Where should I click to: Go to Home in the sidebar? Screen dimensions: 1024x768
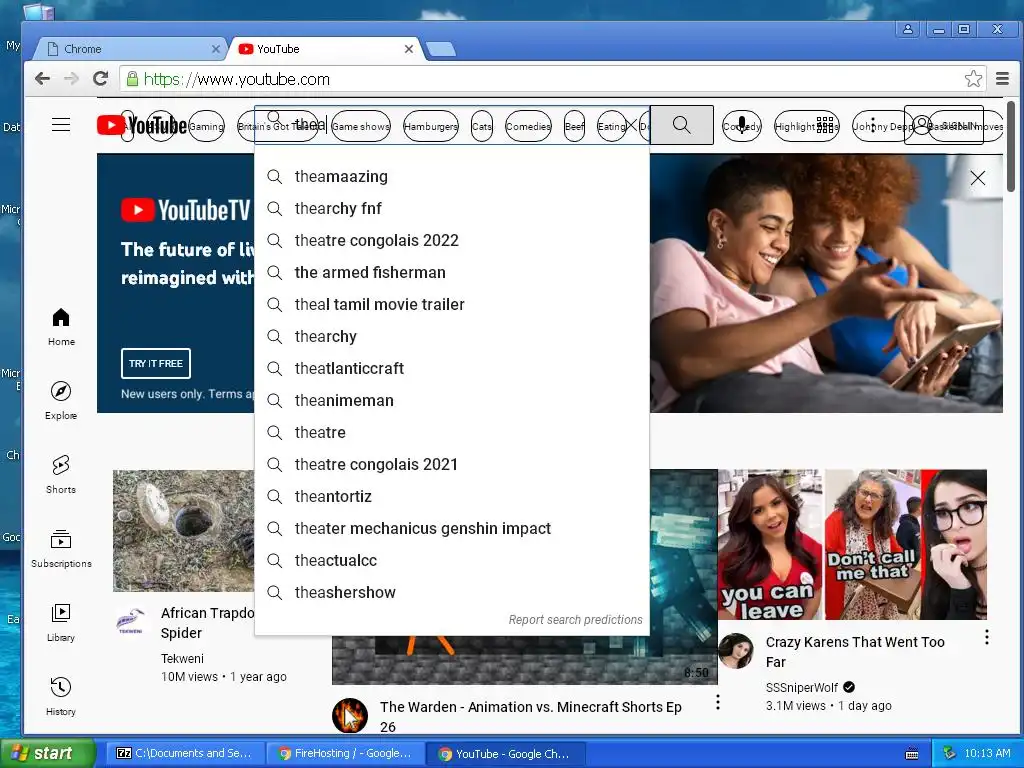point(61,327)
